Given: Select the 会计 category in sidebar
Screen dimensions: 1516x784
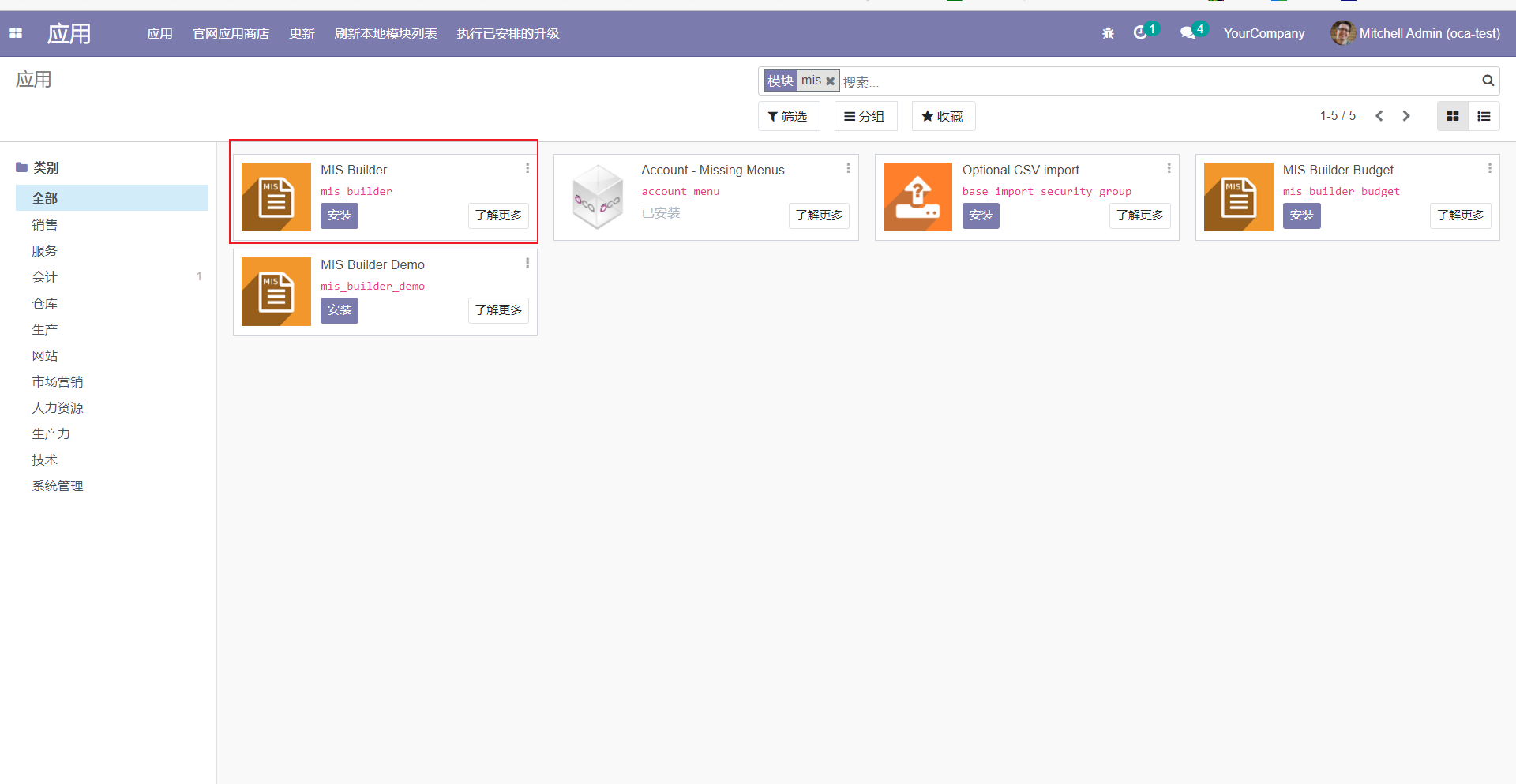Looking at the screenshot, I should pos(45,277).
